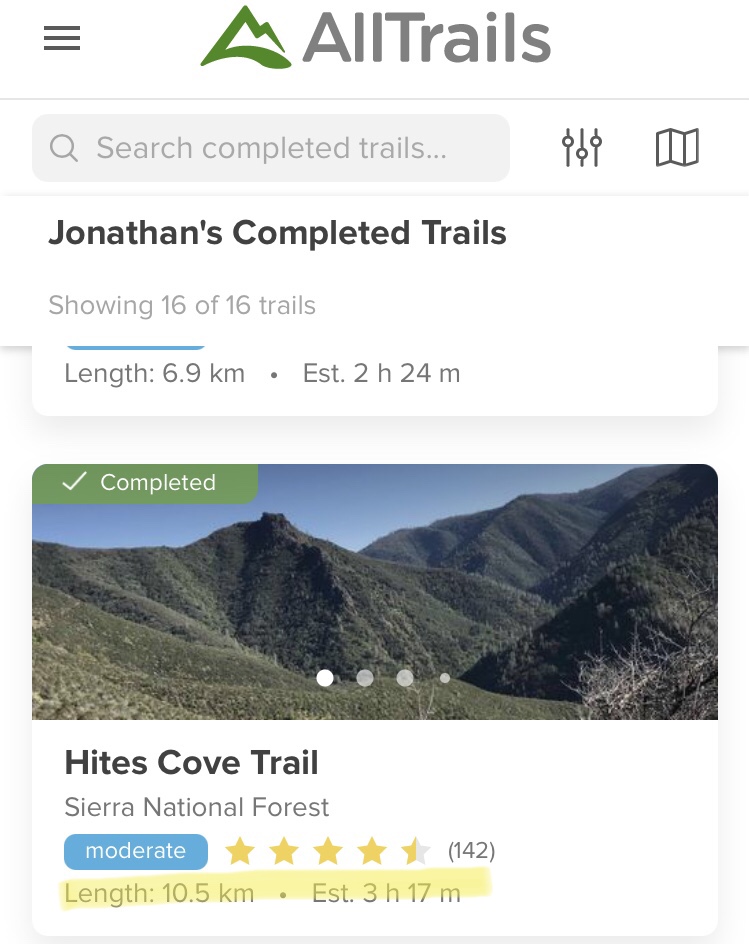The width and height of the screenshot is (749, 944).
Task: Click the star rating for Hites Cove
Action: click(327, 852)
